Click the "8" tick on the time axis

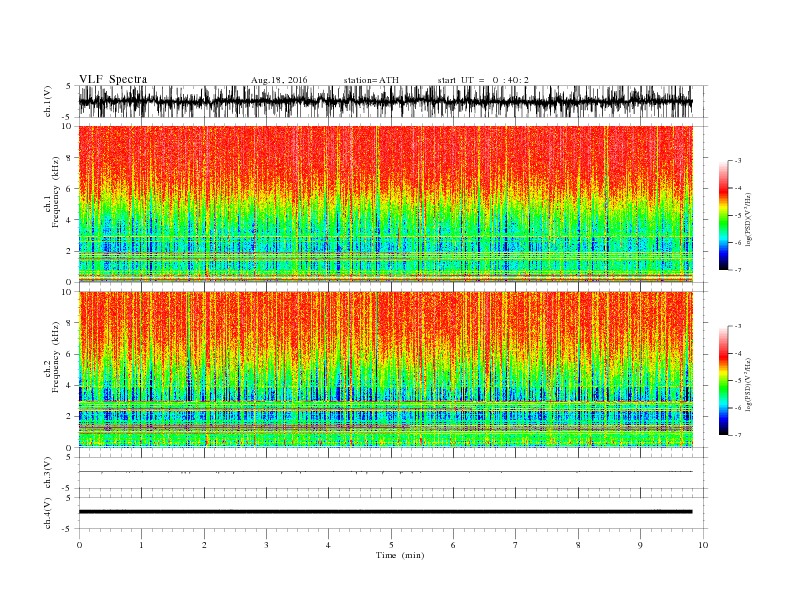(578, 545)
